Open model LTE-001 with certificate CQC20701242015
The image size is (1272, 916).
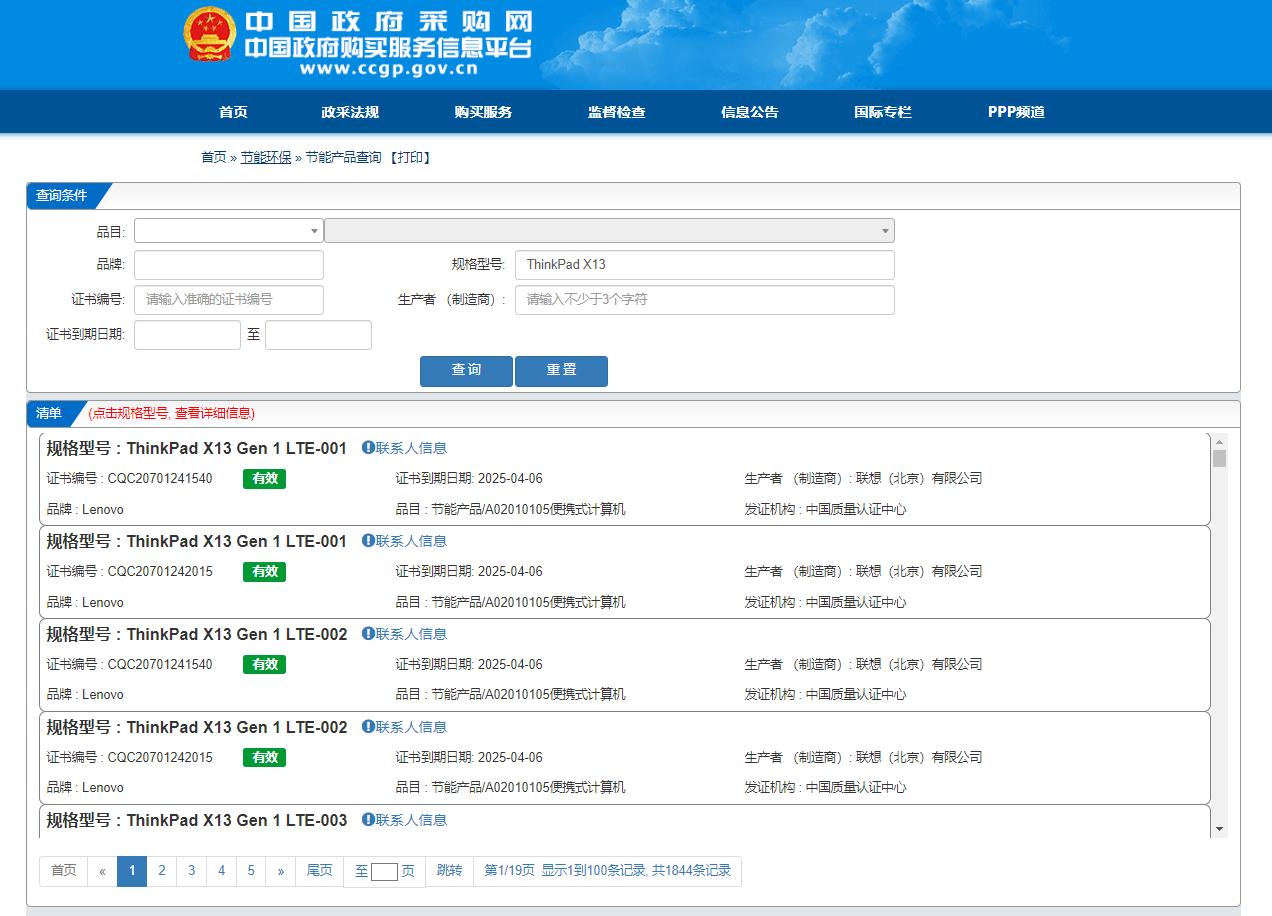point(197,541)
